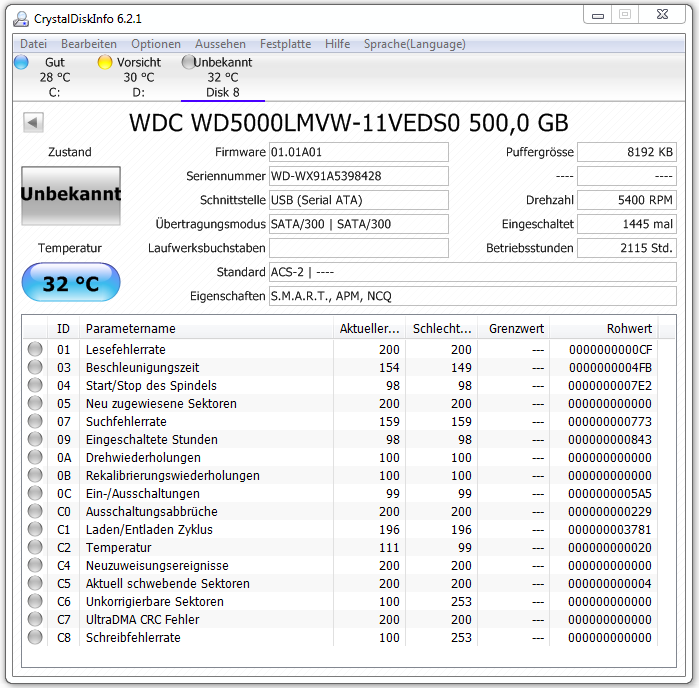Click status circle for Aktuell schwebende Sektoren
This screenshot has width=699, height=688.
[35, 583]
